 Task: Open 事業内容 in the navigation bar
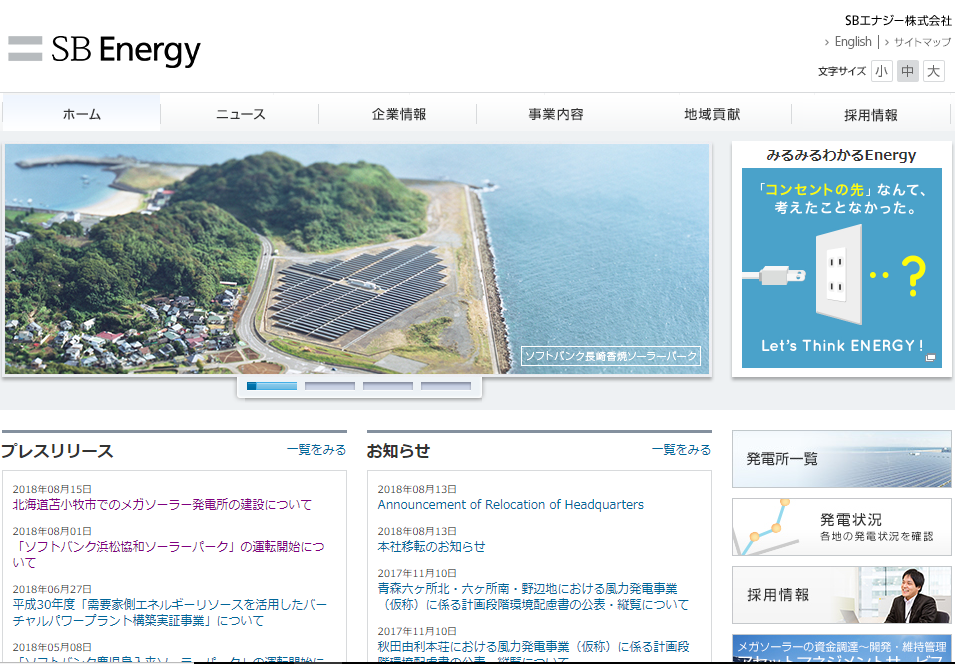[555, 114]
